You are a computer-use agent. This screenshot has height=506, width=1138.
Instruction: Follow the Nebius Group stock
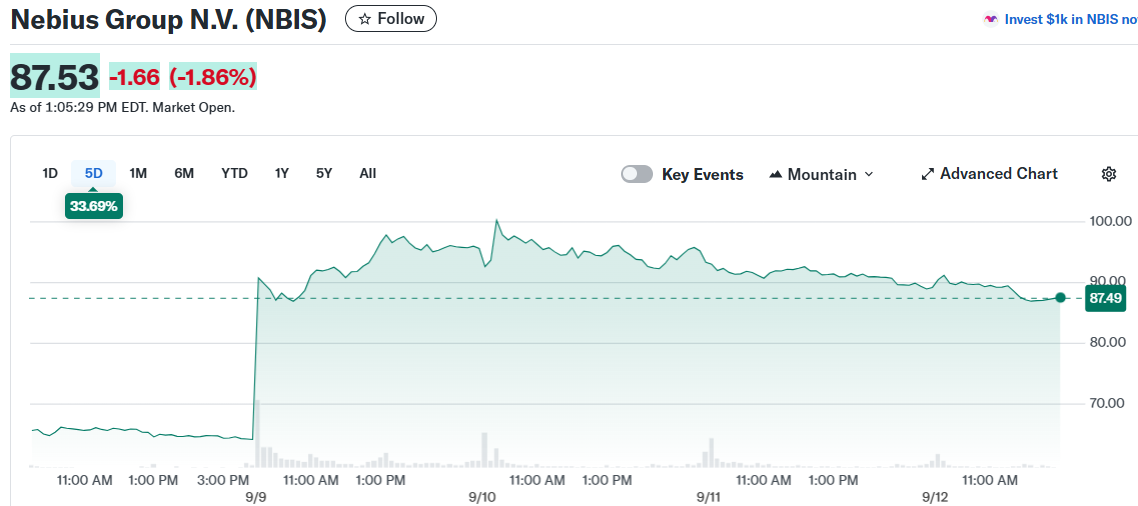391,19
